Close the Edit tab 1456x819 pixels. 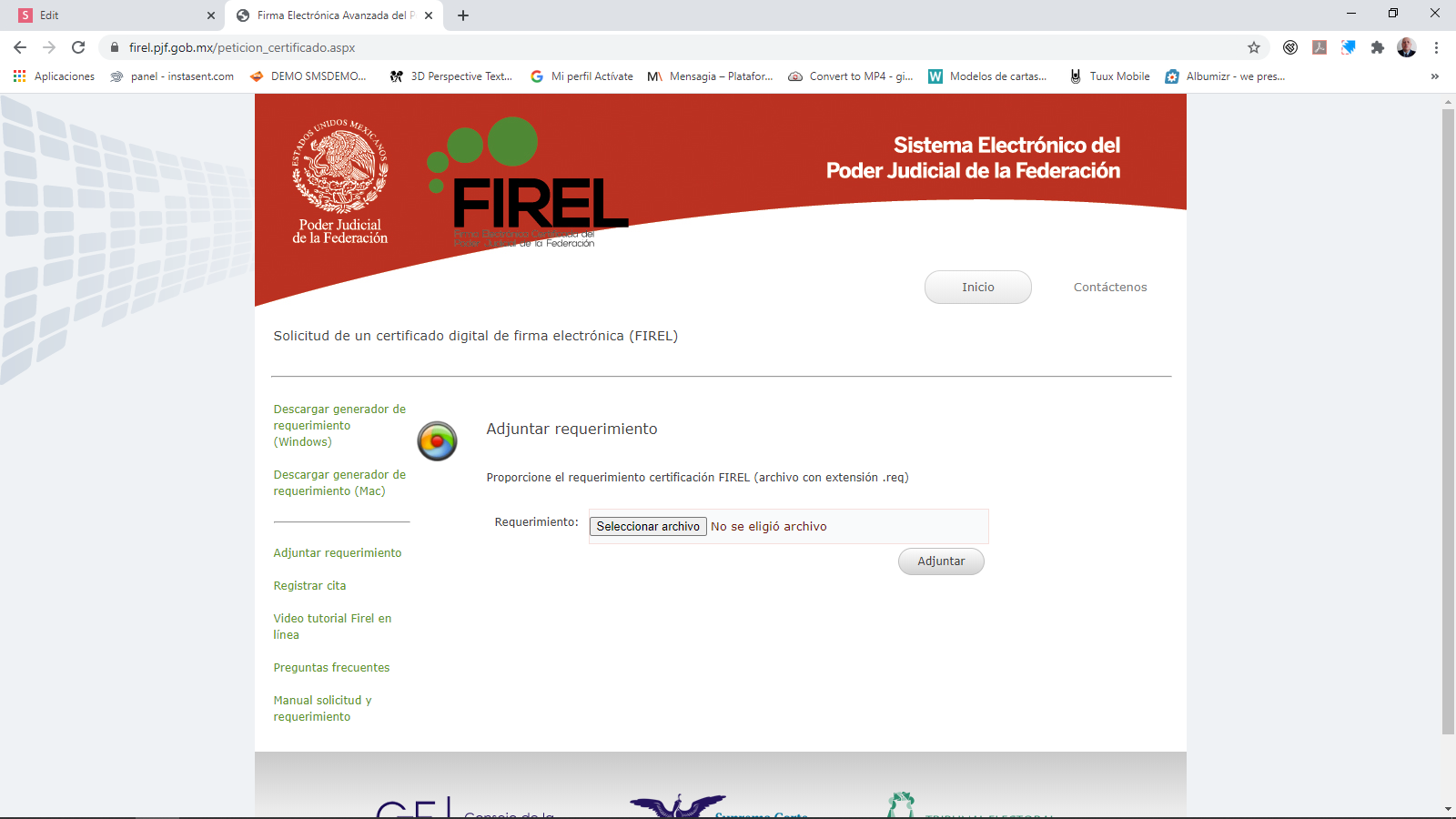pyautogui.click(x=211, y=15)
